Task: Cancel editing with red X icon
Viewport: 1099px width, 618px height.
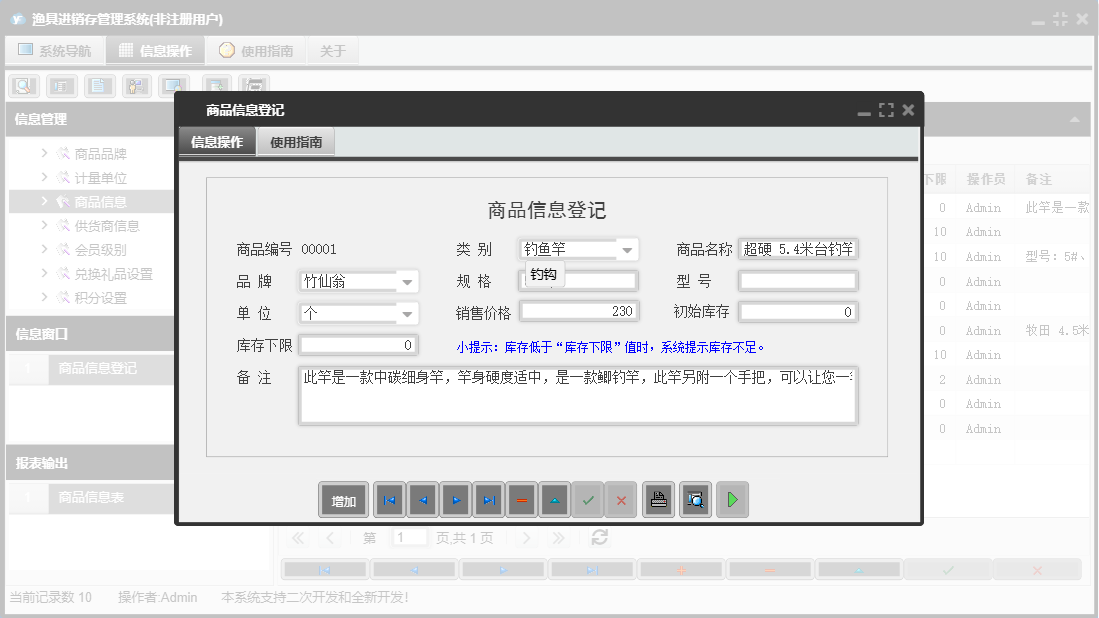Action: pyautogui.click(x=621, y=499)
